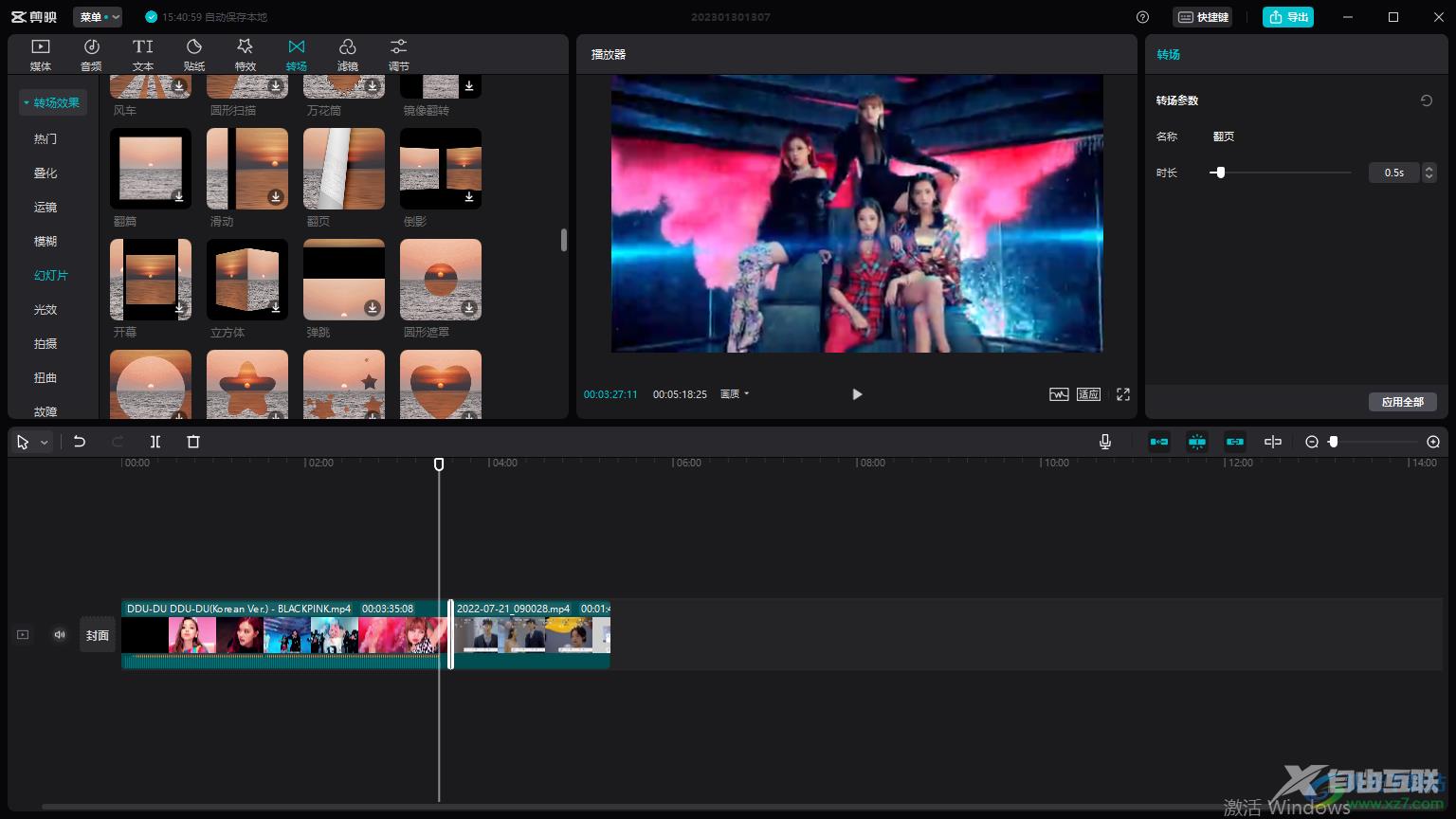
Task: Open the 调节 adjustment tab
Action: [x=399, y=55]
